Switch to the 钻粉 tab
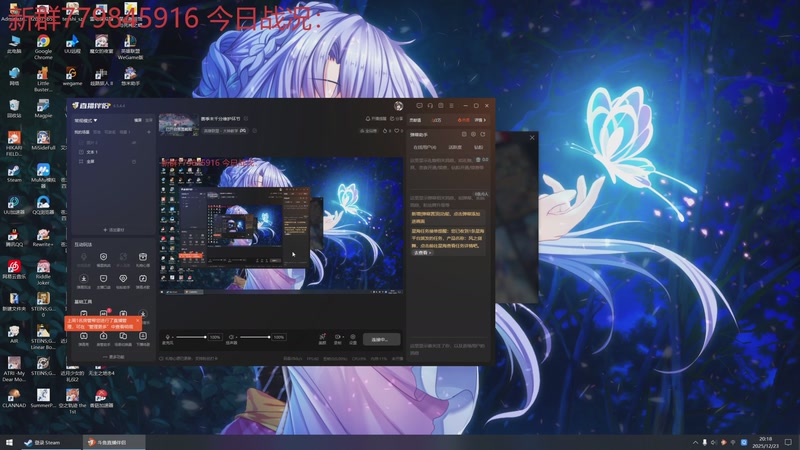Viewport: 800px width, 450px height. [479, 147]
